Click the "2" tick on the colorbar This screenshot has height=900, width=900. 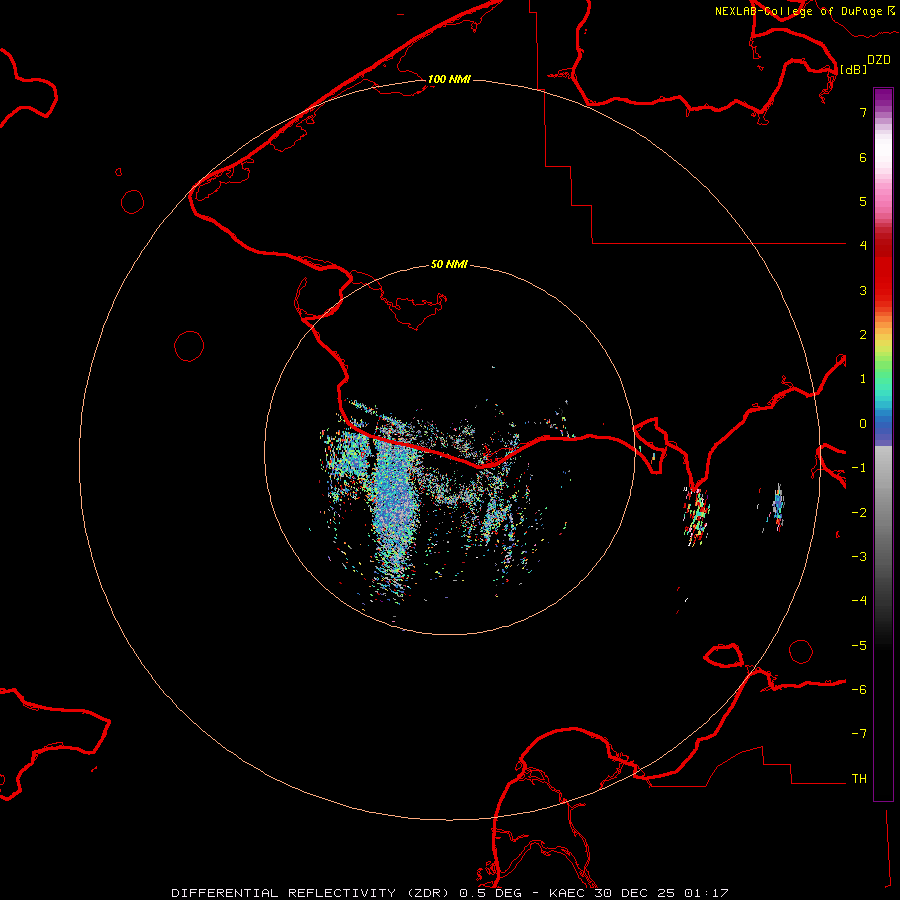pyautogui.click(x=863, y=335)
